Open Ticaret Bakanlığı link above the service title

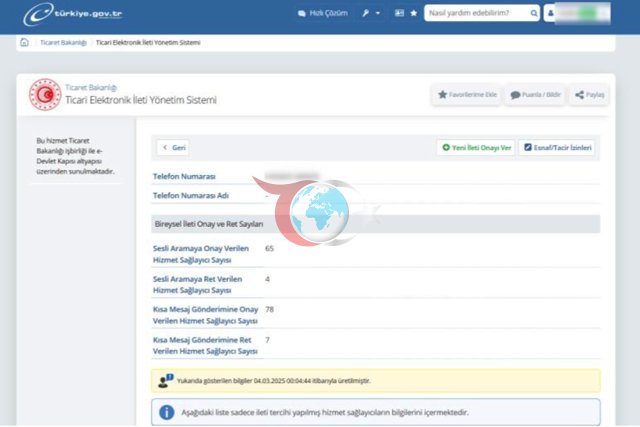point(91,87)
